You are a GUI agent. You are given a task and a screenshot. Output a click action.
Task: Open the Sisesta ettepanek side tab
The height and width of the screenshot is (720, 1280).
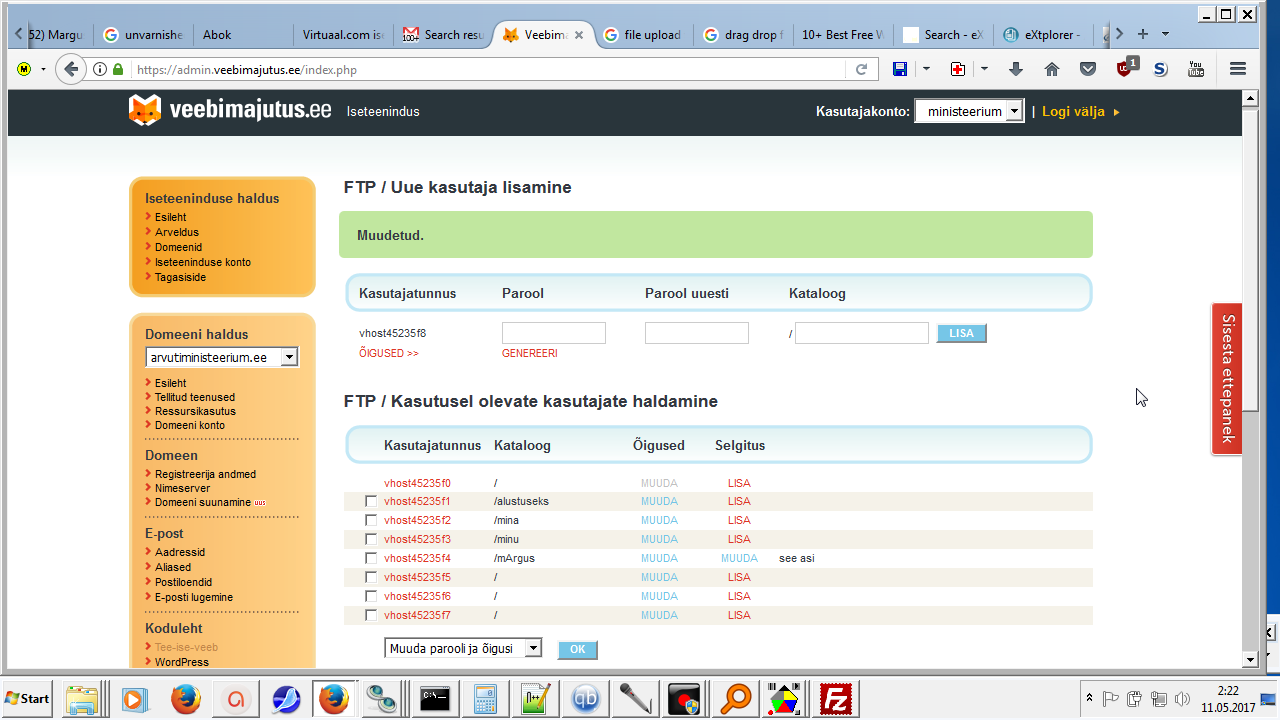coord(1227,379)
